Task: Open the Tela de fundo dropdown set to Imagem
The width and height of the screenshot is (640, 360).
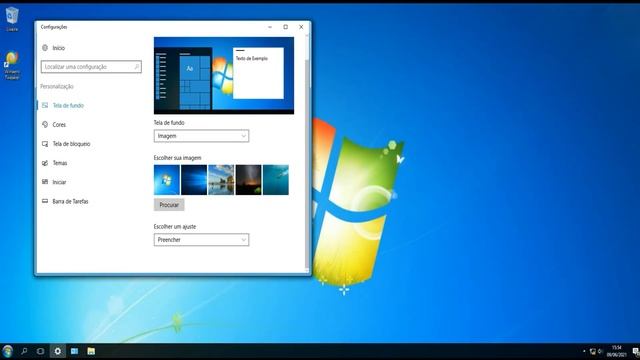Action: point(201,136)
